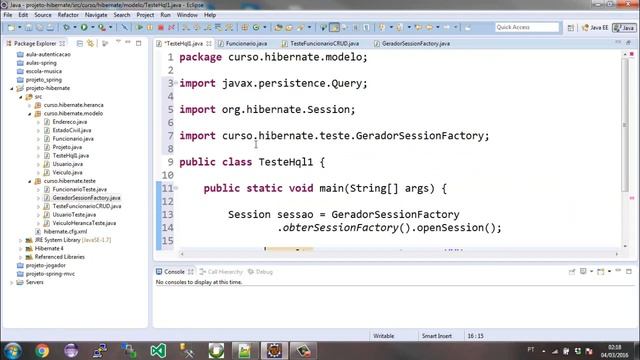This screenshot has height=360, width=640.
Task: Click the Open Type toolbar icon
Action: [278, 27]
